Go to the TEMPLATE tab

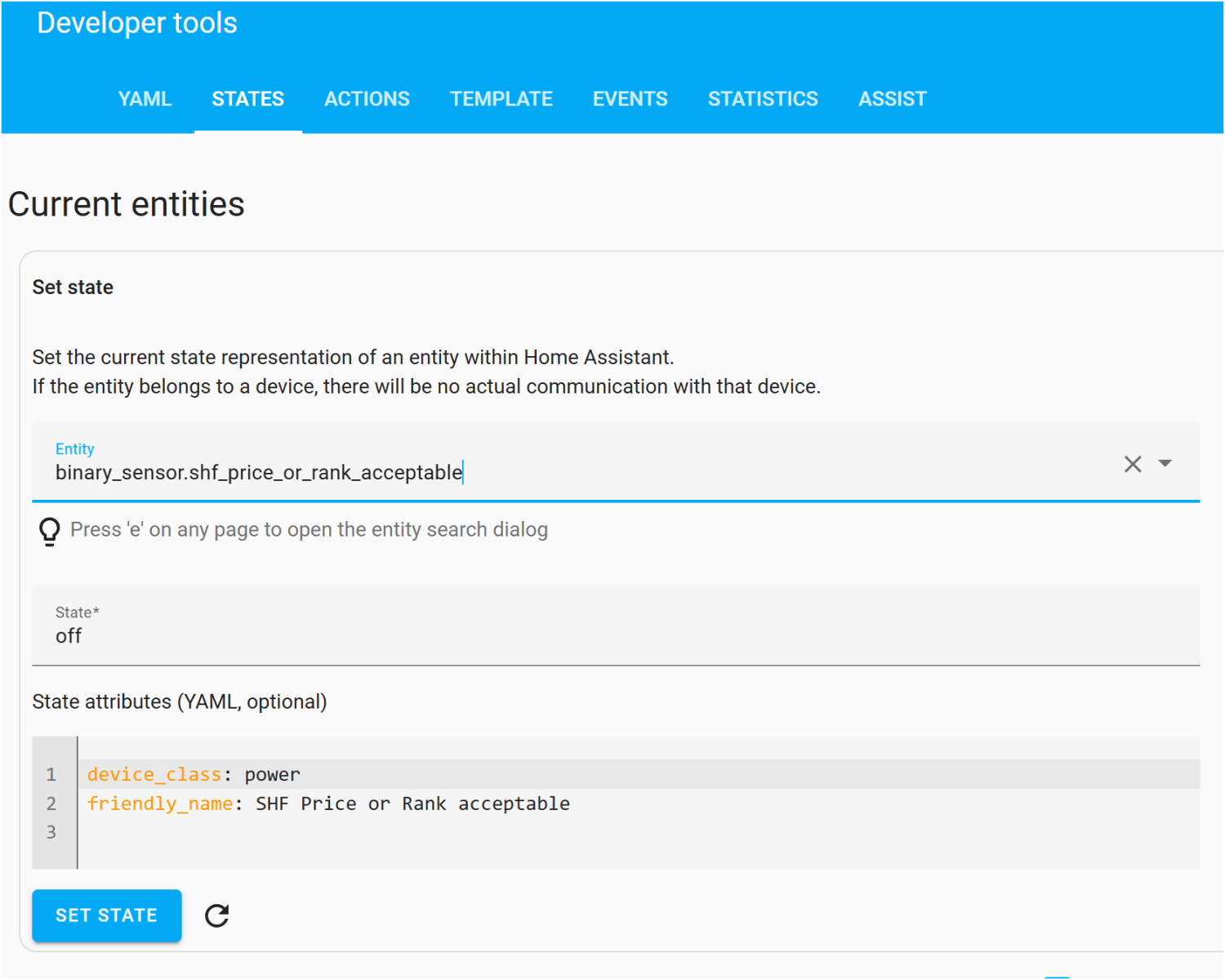(501, 99)
